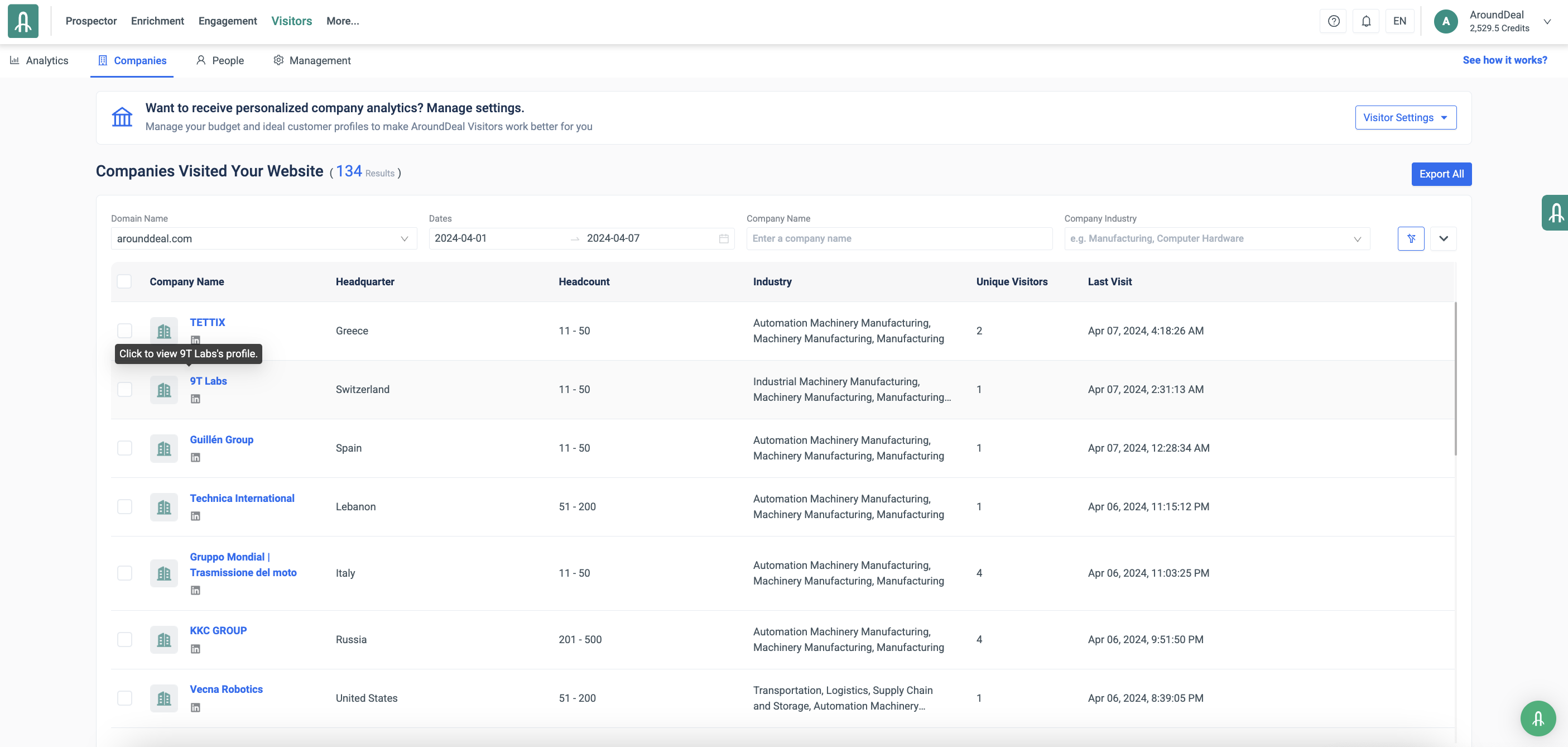Screen dimensions: 1568x747
Task: Open Technica International company link
Action: [242, 498]
